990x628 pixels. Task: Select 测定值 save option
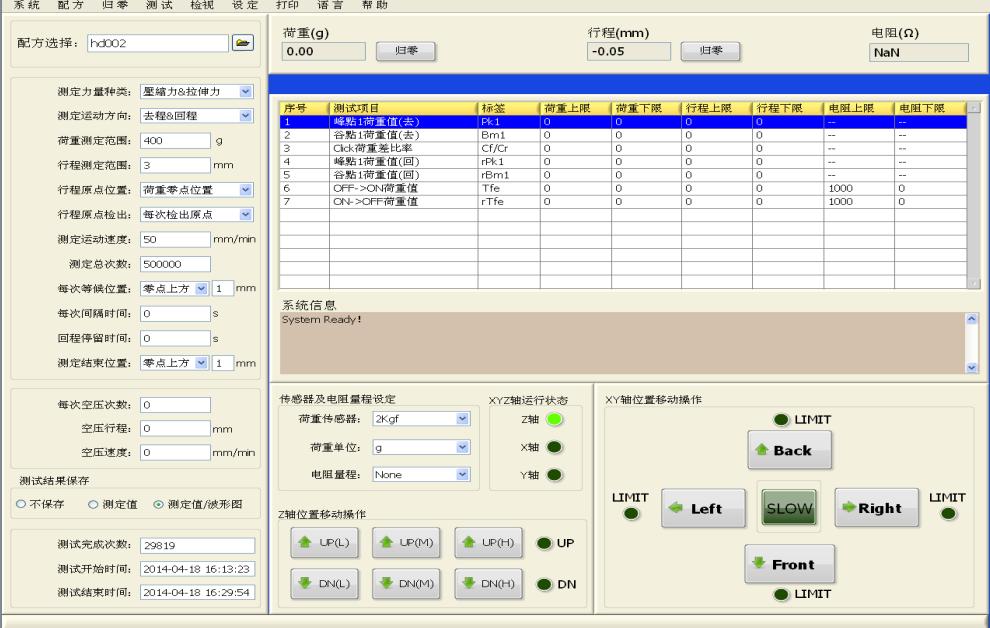(x=93, y=504)
